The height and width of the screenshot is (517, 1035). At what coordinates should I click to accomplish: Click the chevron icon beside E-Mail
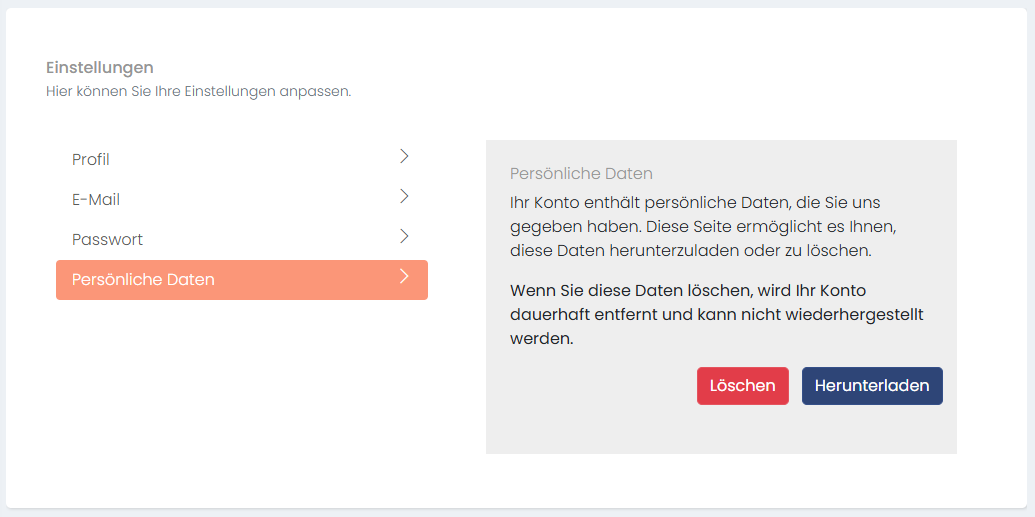pyautogui.click(x=404, y=196)
